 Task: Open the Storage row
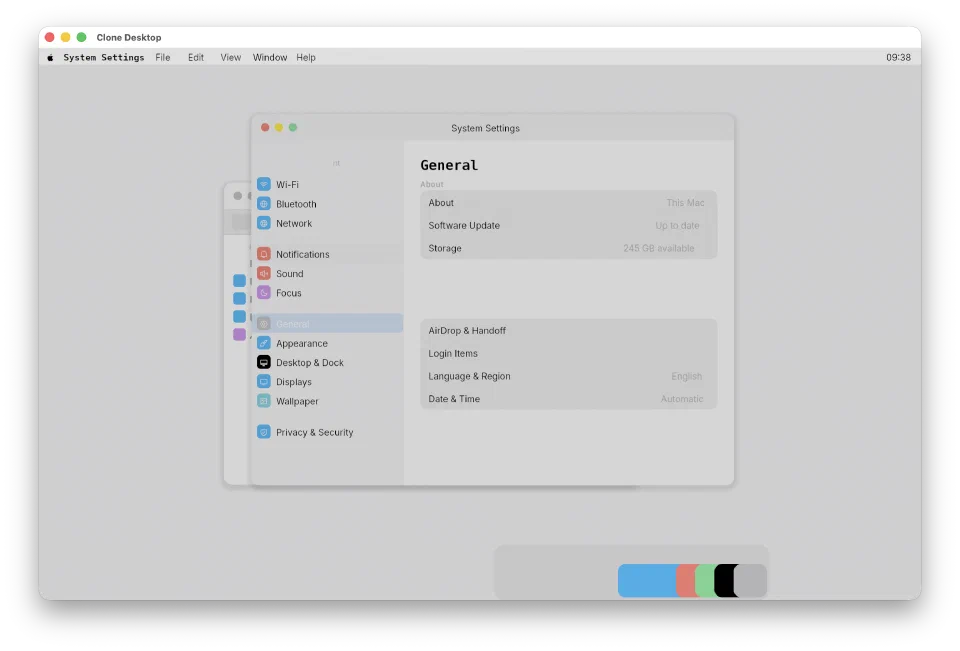tap(568, 248)
